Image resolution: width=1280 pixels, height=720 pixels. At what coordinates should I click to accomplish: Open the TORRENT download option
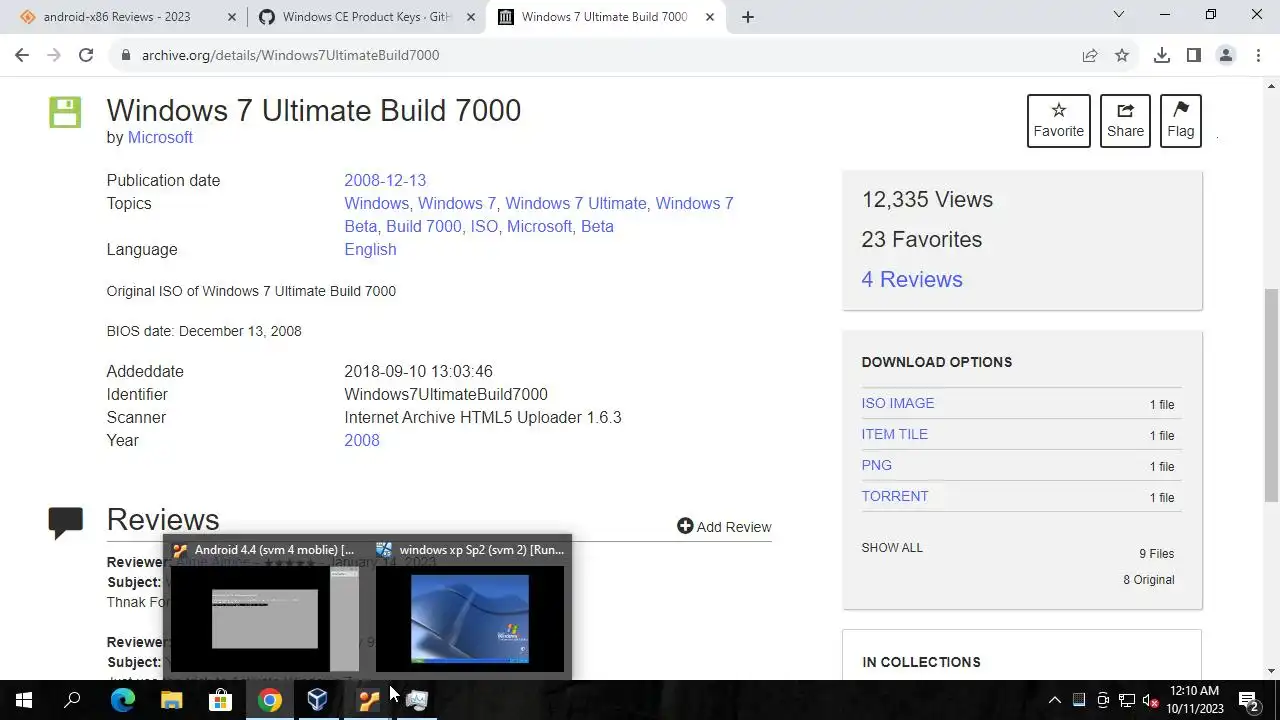(x=895, y=496)
